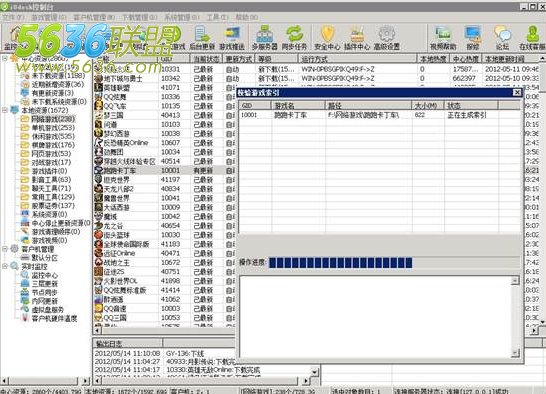Click the 坦克世界 game icon
Screen dimensions: 546x394
tap(99, 180)
